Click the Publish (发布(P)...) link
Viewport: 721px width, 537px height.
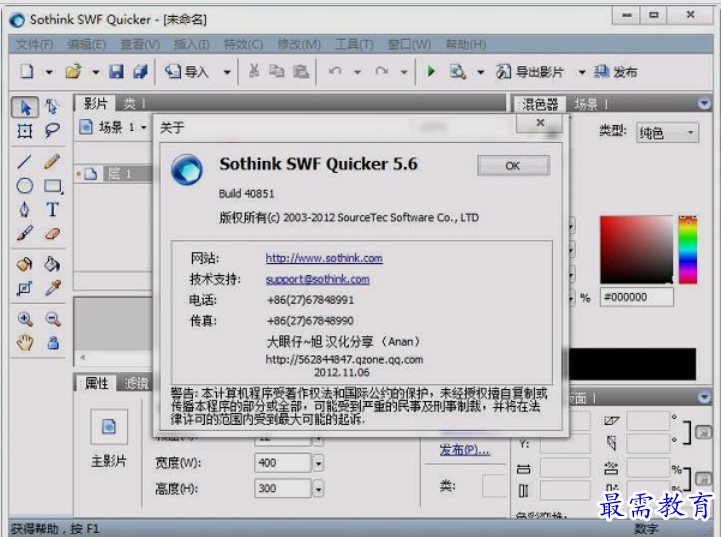point(464,450)
